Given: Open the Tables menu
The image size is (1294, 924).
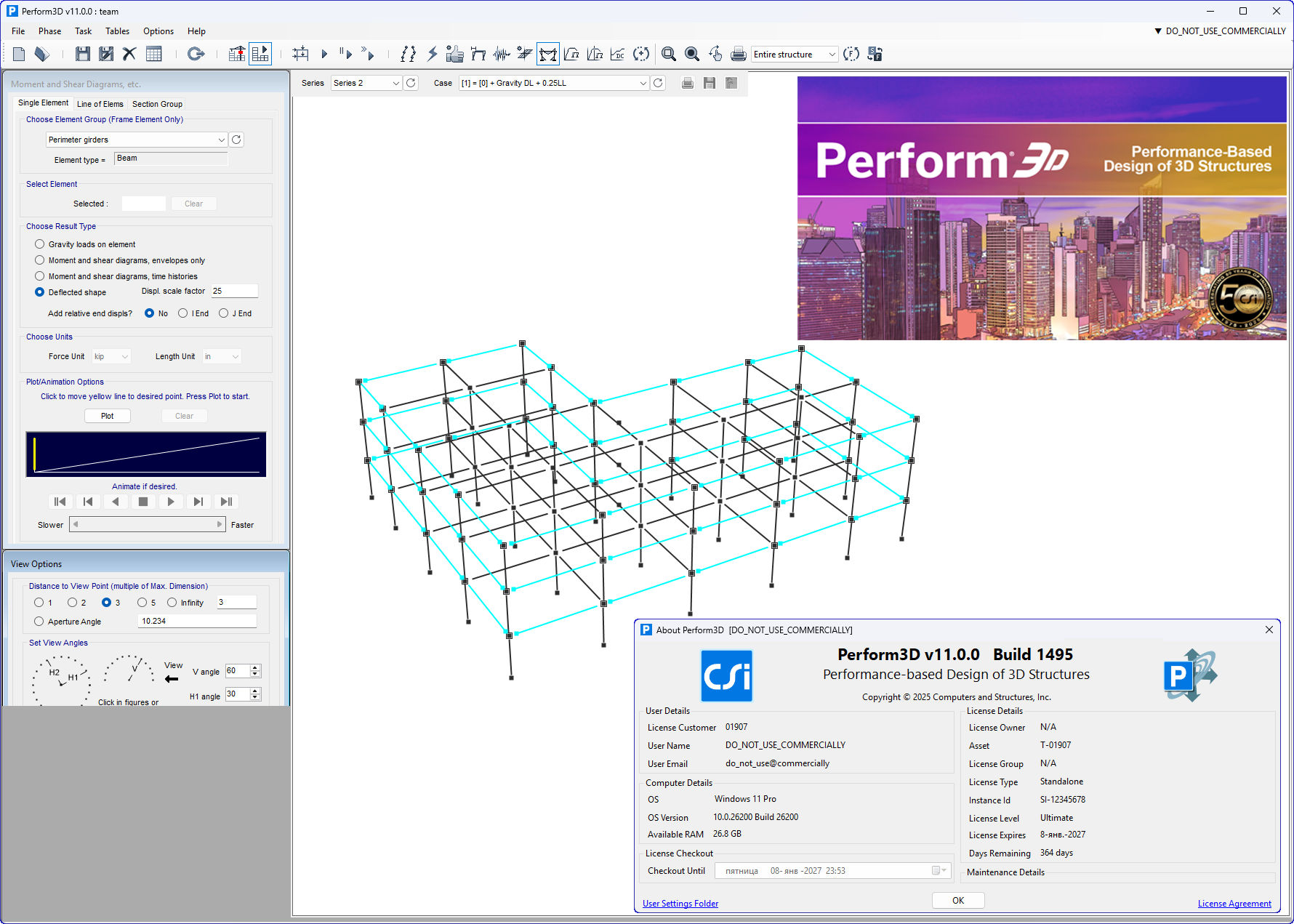Looking at the screenshot, I should click(x=117, y=31).
